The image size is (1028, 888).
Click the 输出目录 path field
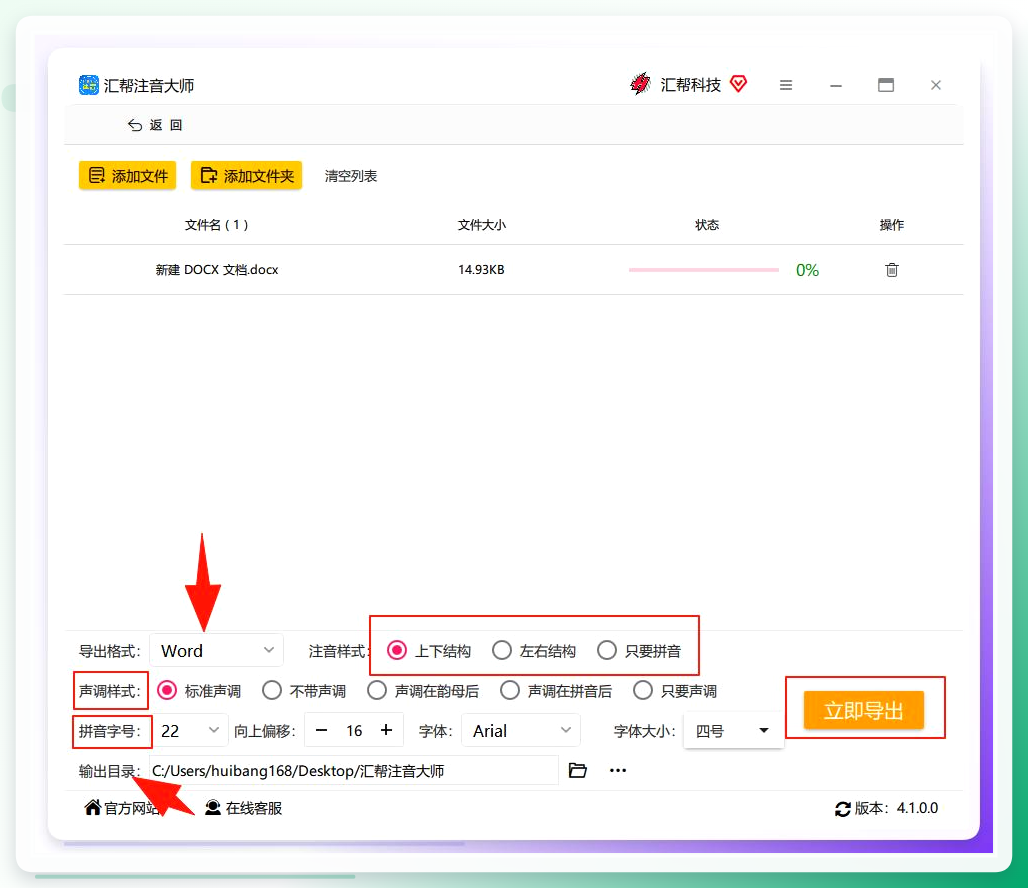click(x=354, y=771)
